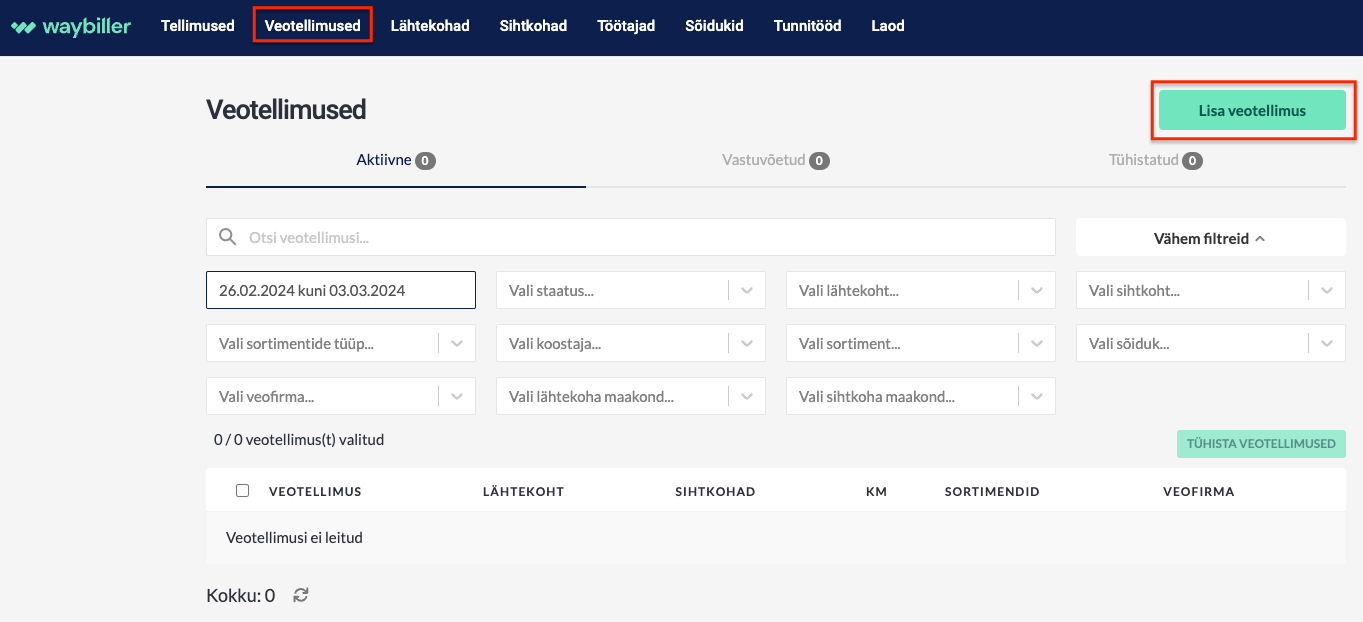Switch to the Vastuvõetud tab
The height and width of the screenshot is (622, 1363).
(776, 160)
